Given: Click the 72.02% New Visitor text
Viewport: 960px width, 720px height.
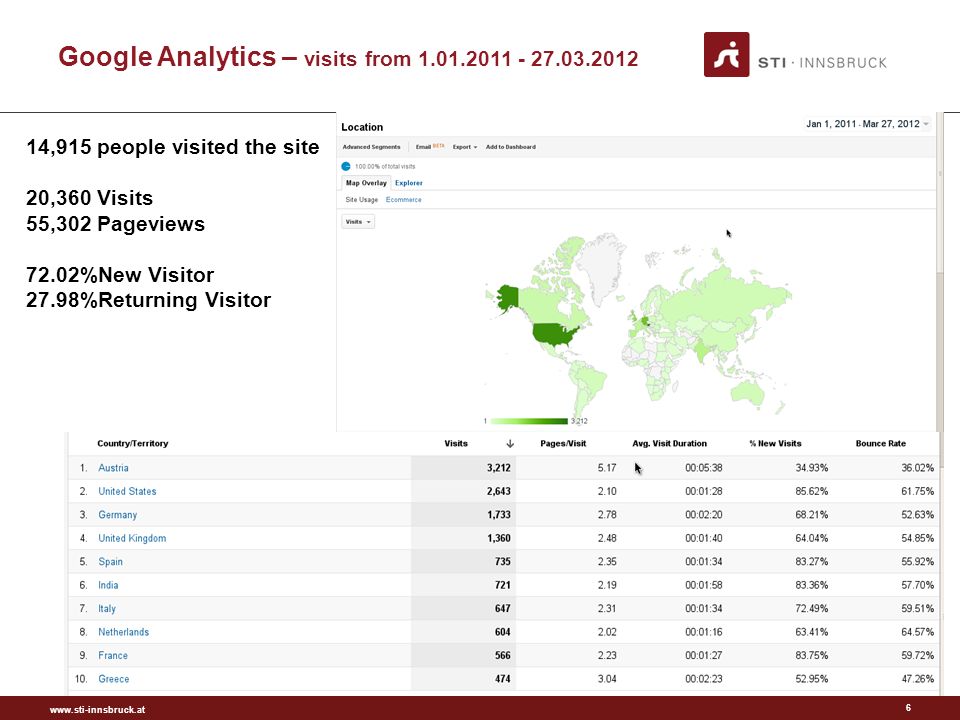Looking at the screenshot, I should point(120,275).
